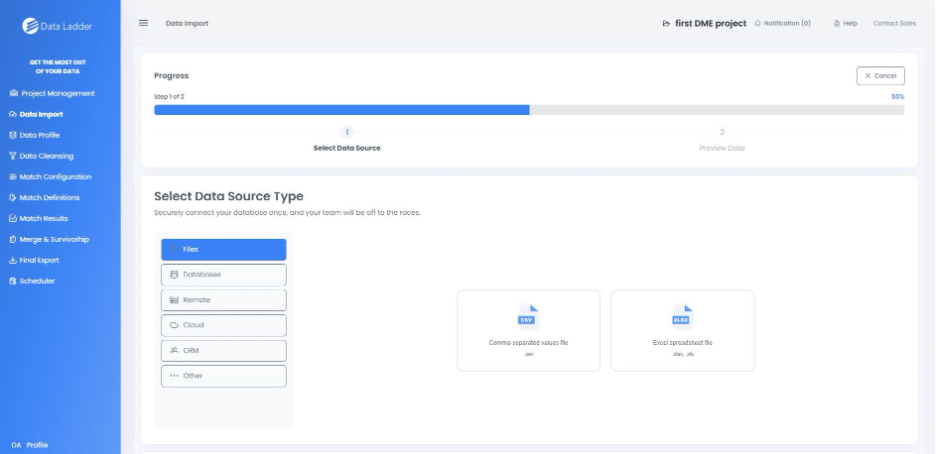
Task: Click the Step 1 of 2 text
Action: (169, 97)
